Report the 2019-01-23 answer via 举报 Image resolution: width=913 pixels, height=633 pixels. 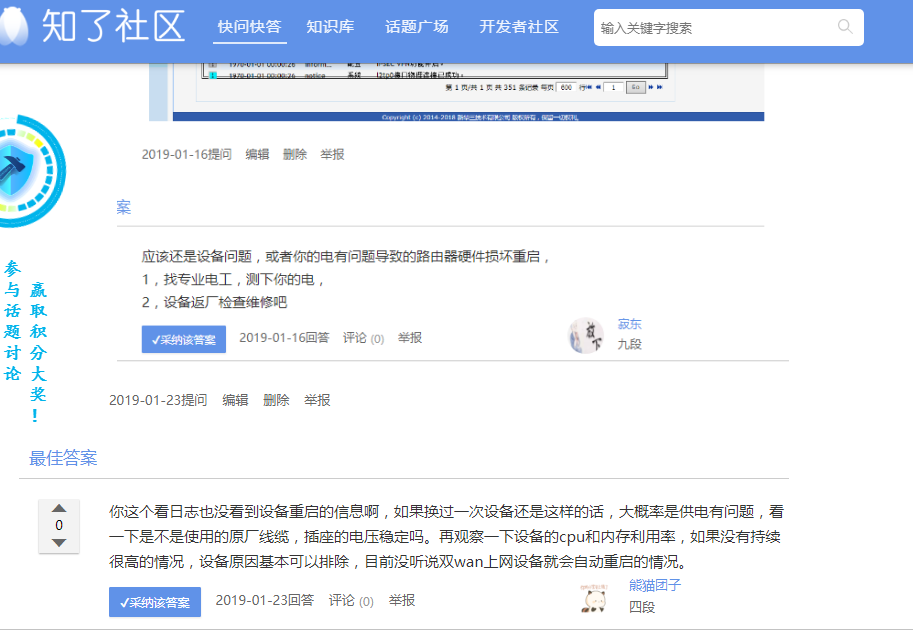(402, 600)
